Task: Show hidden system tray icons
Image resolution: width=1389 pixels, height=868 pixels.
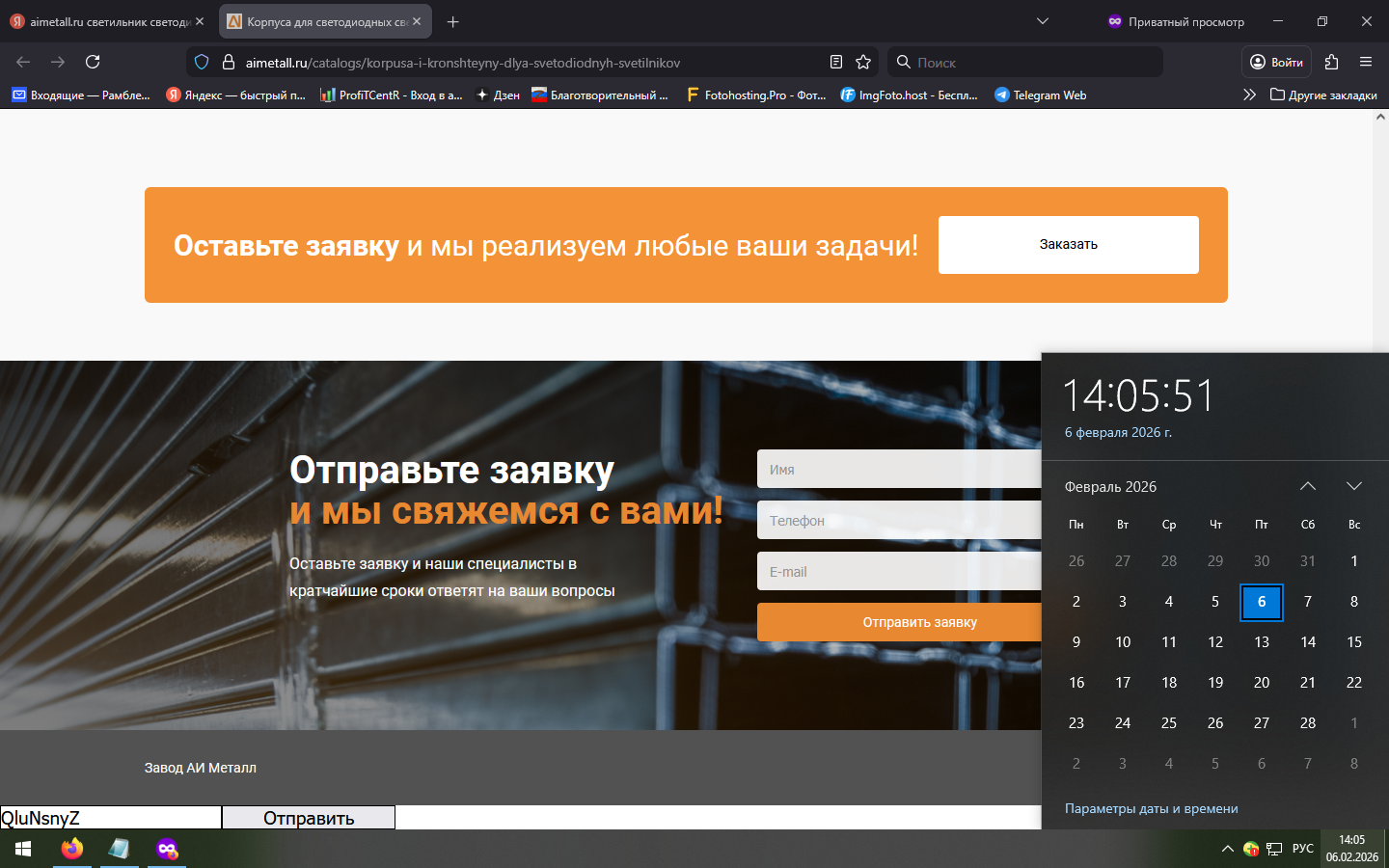Action: pos(1227,849)
